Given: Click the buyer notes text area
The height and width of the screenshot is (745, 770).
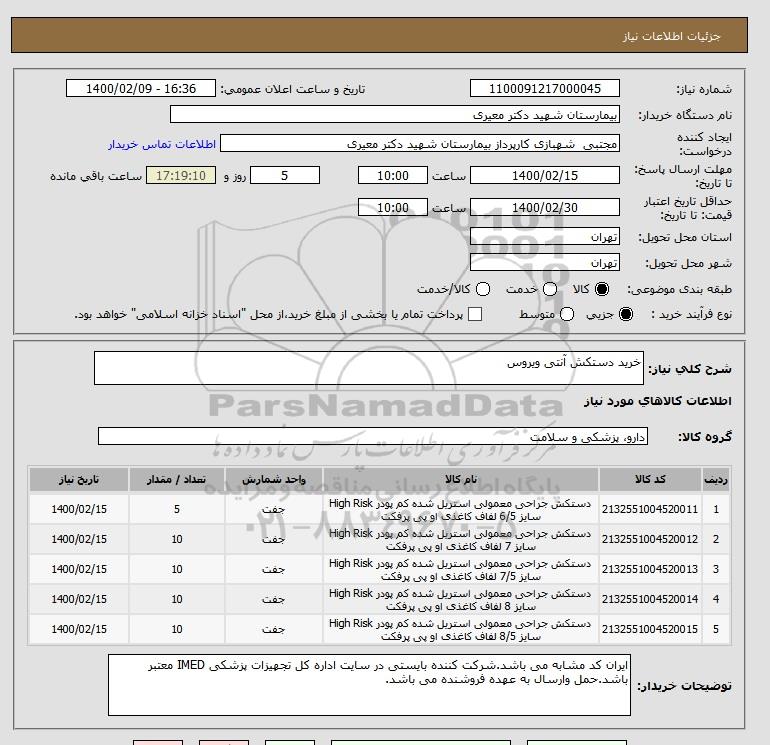Looking at the screenshot, I should [369, 685].
